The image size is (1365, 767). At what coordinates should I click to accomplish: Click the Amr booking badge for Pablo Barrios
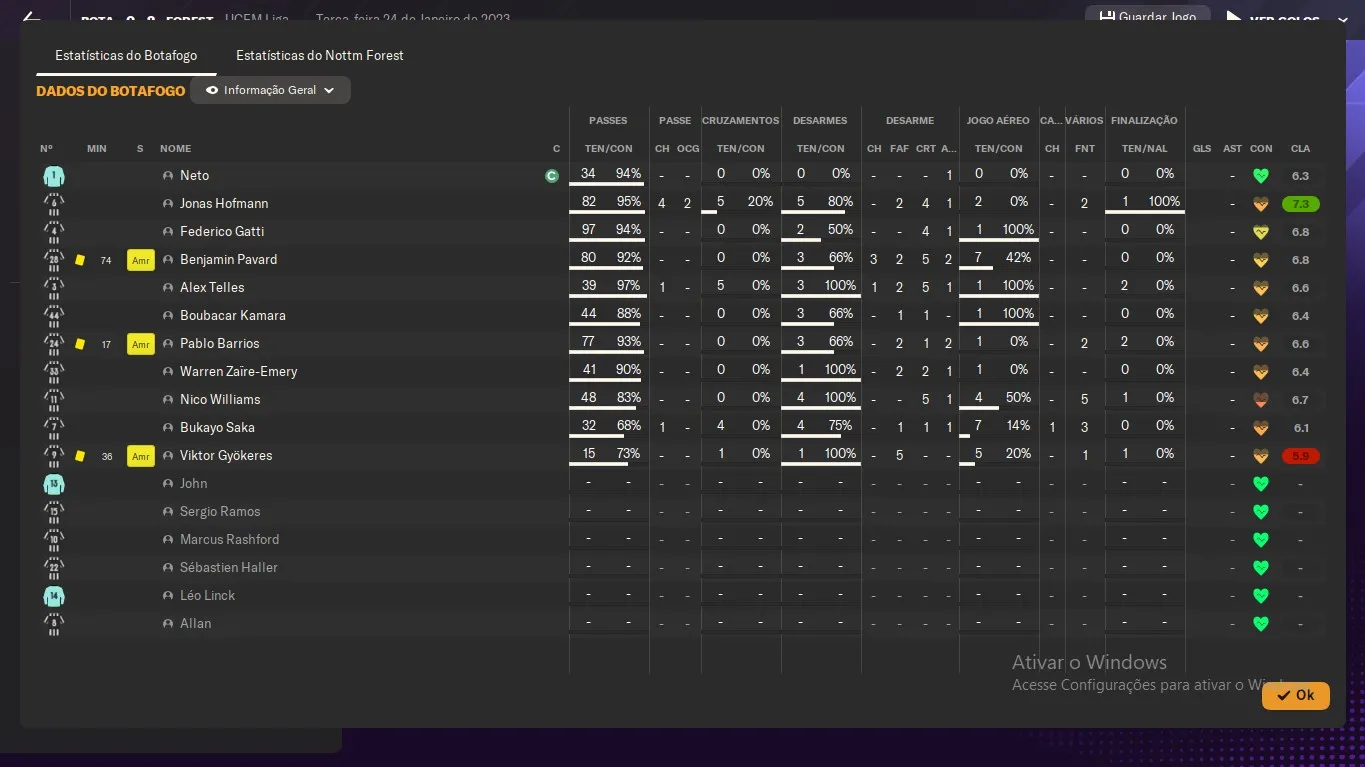point(140,344)
